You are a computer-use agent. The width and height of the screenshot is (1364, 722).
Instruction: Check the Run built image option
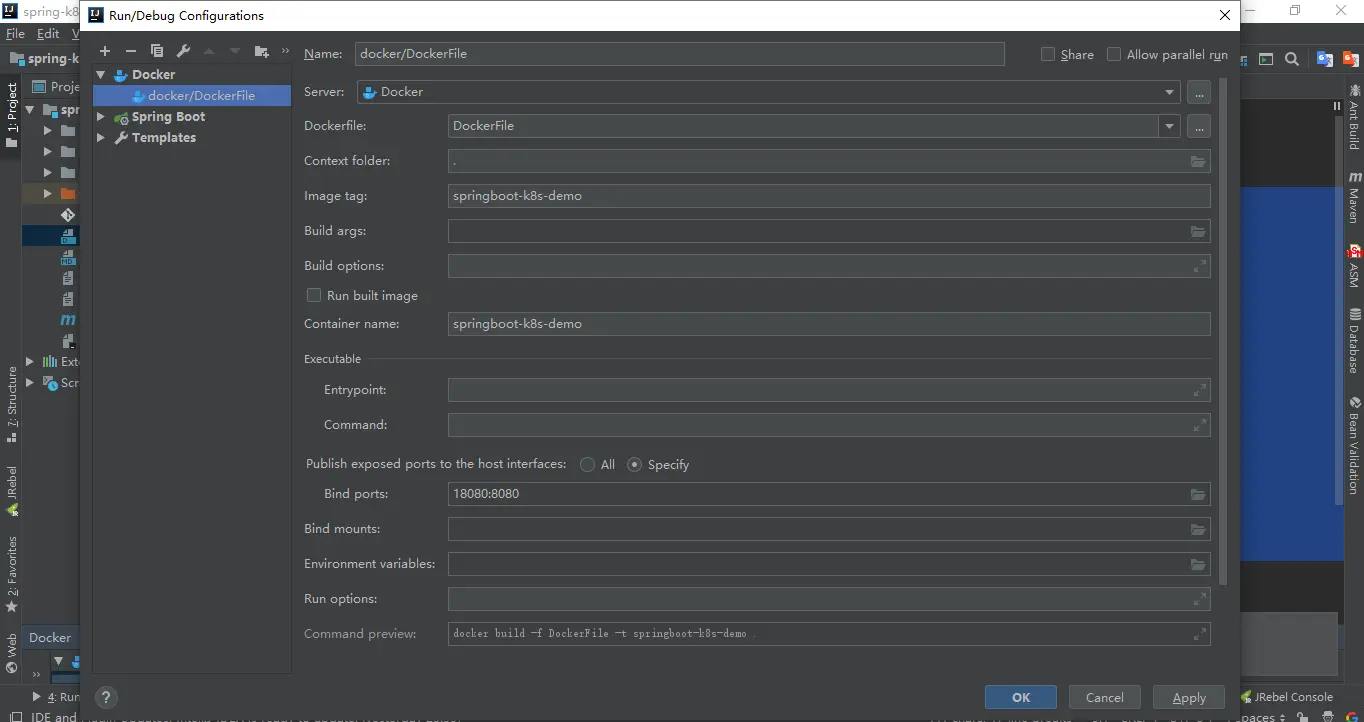coord(314,295)
